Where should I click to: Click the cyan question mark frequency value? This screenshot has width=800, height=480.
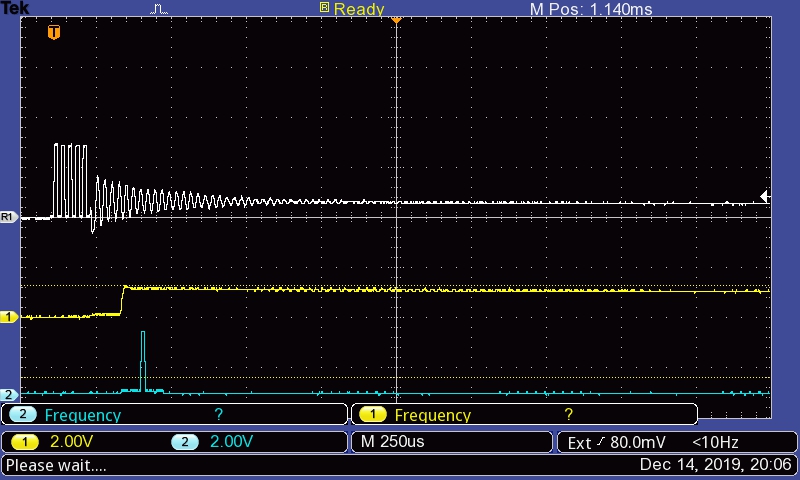[218, 414]
